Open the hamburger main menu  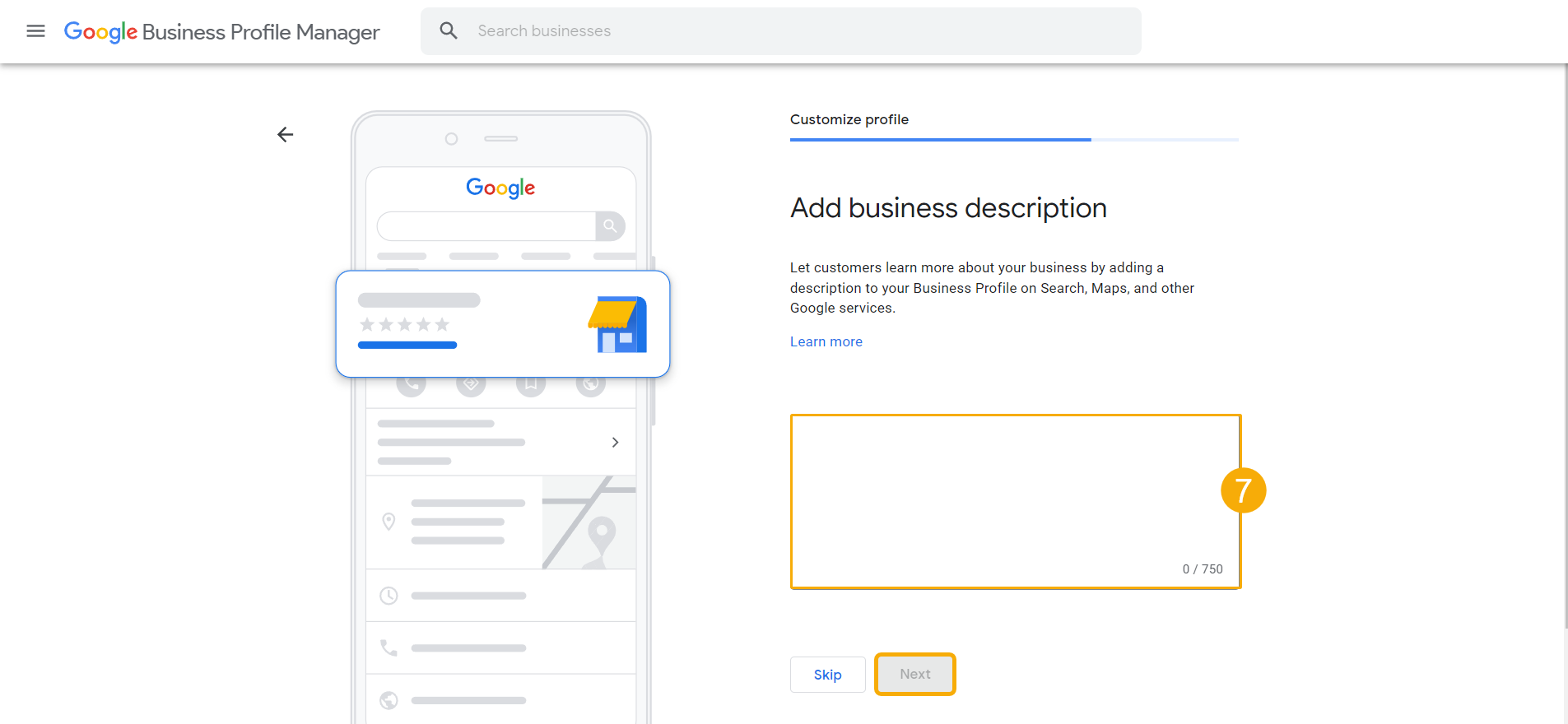click(x=35, y=31)
